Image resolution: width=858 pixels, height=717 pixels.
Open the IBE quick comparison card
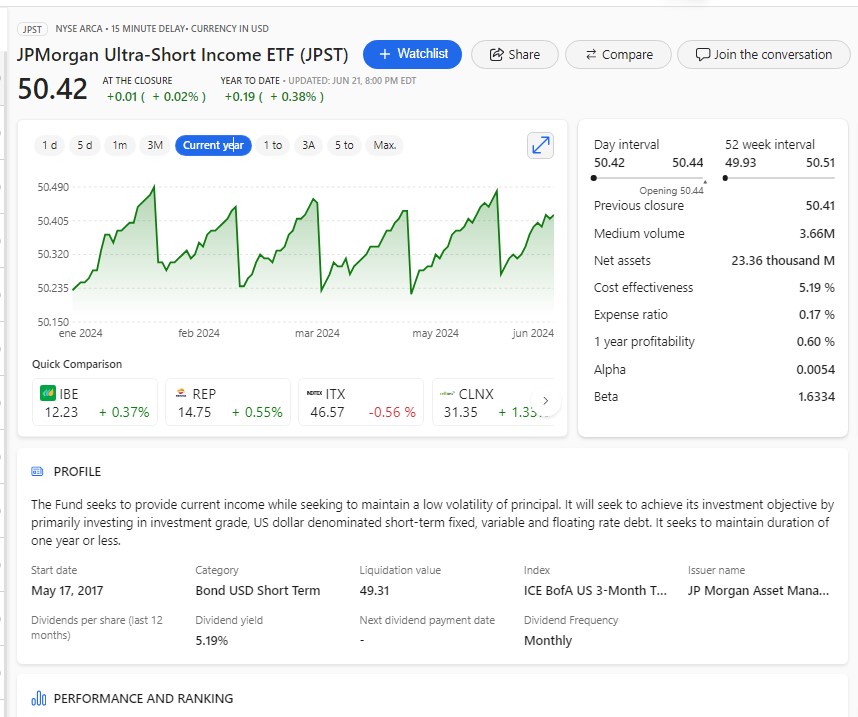pyautogui.click(x=95, y=402)
